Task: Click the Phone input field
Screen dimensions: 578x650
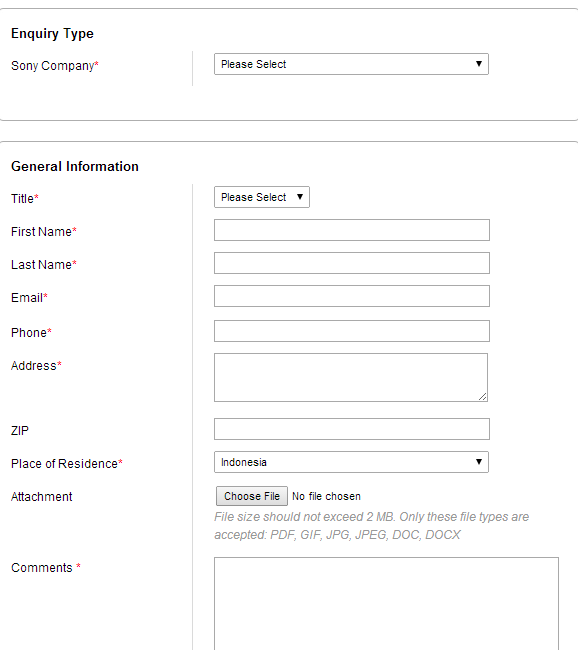Action: [352, 331]
